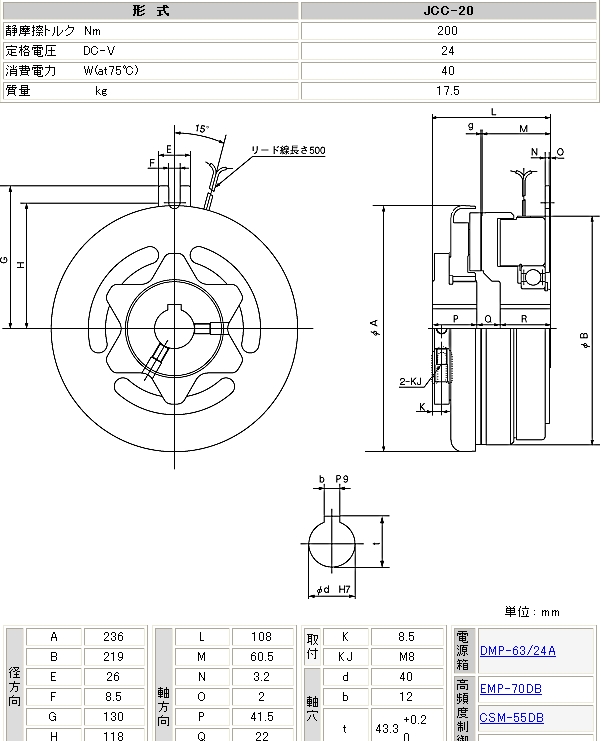Click the JCC-20 model header cell
This screenshot has width=601, height=741.
447,11
